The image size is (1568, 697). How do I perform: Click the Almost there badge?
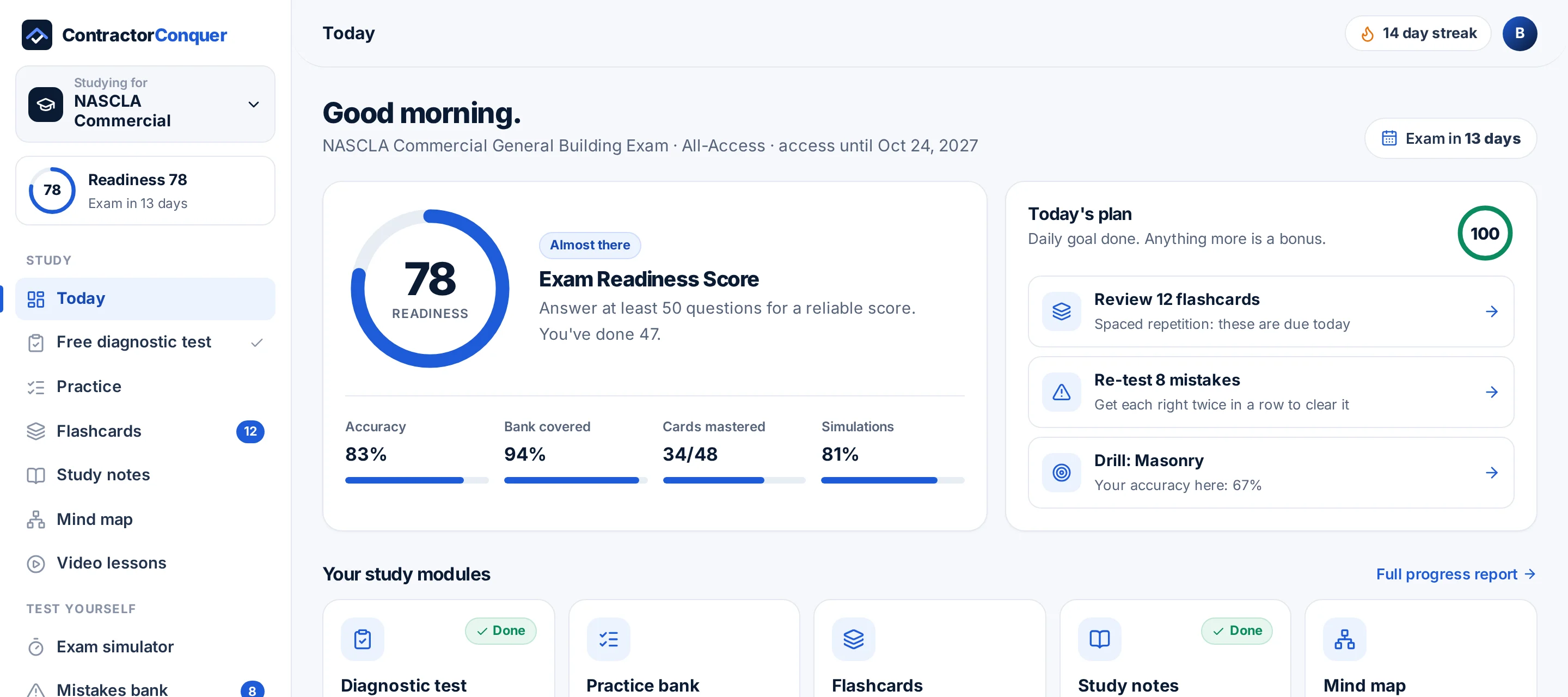(x=590, y=244)
